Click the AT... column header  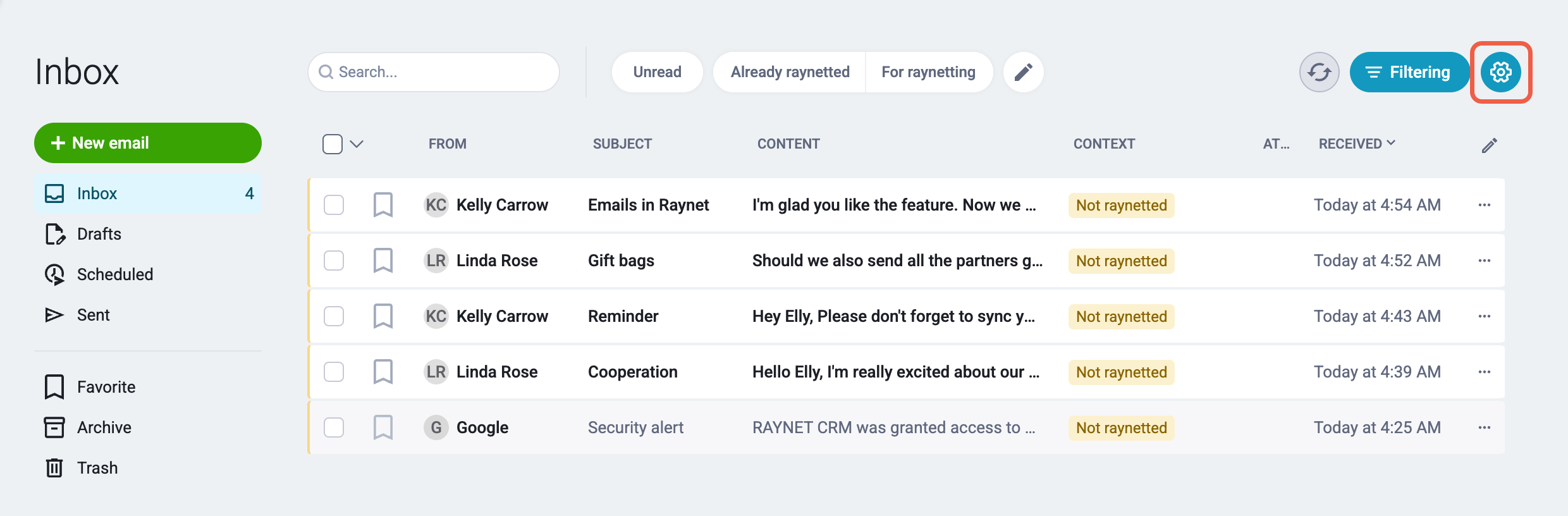tap(1276, 144)
